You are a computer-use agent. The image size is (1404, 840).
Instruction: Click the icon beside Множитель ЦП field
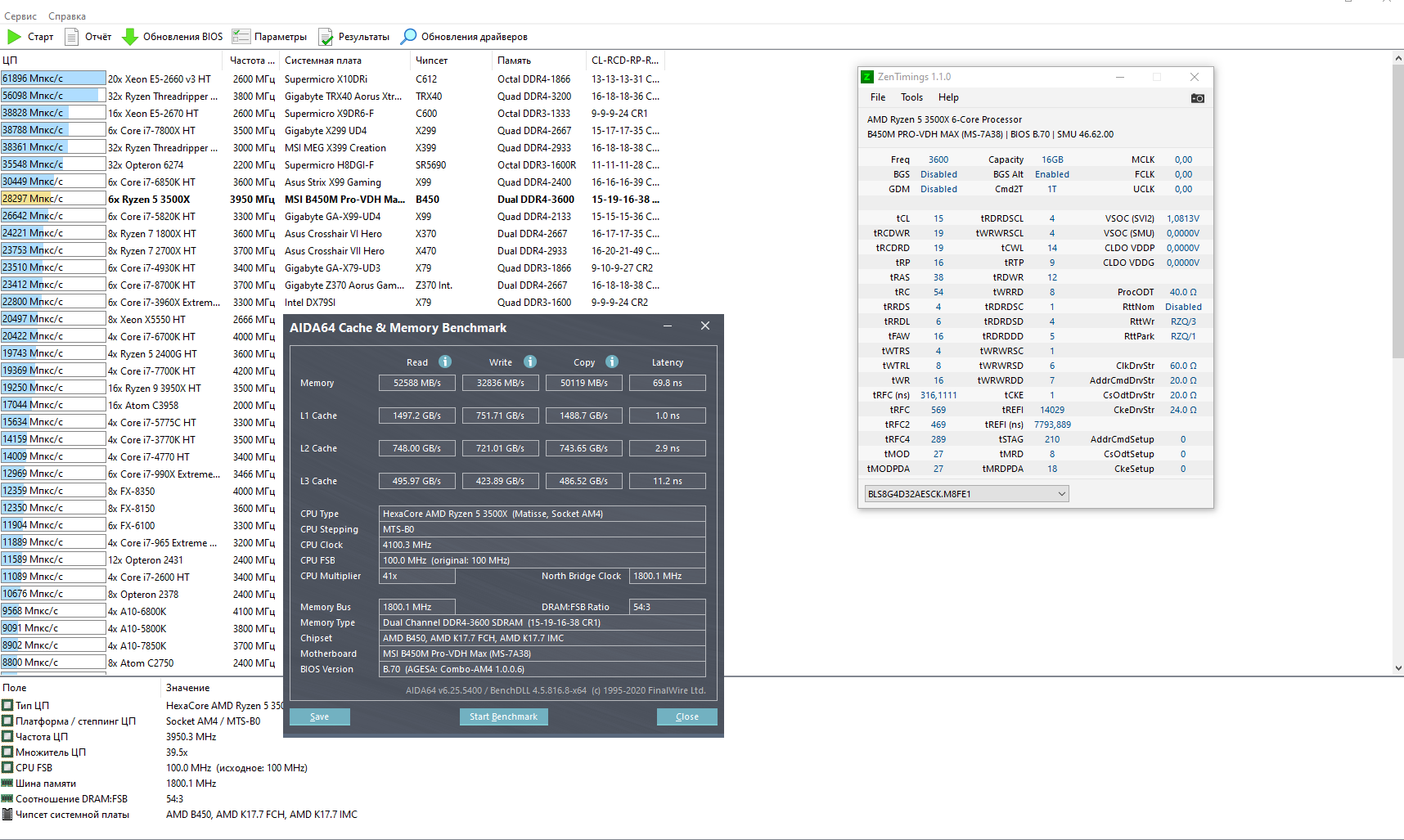click(7, 752)
